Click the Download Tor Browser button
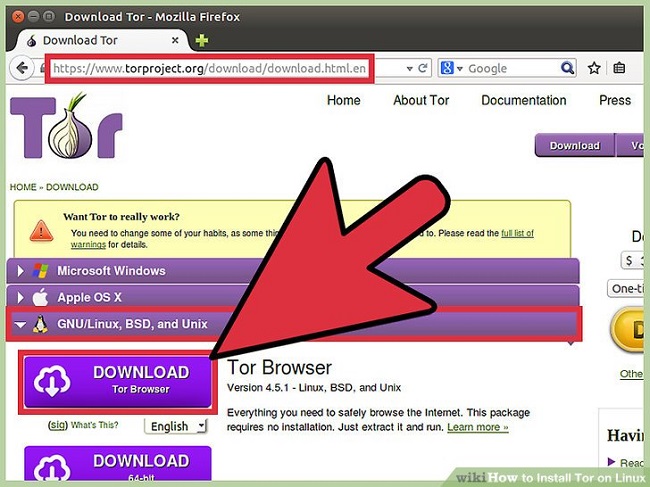The height and width of the screenshot is (487, 650). coord(116,380)
